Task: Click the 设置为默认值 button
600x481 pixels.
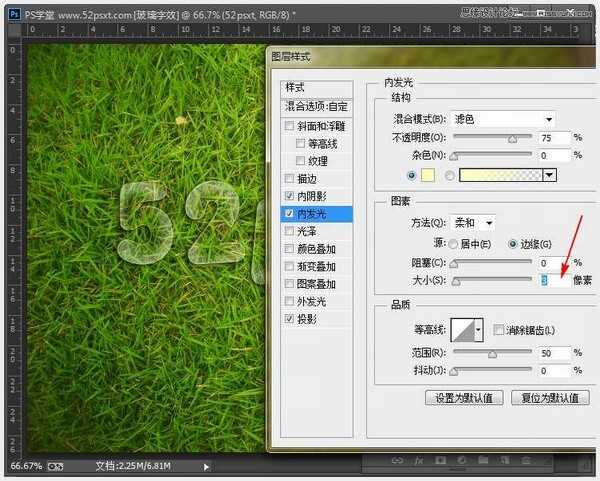Action: click(x=463, y=397)
